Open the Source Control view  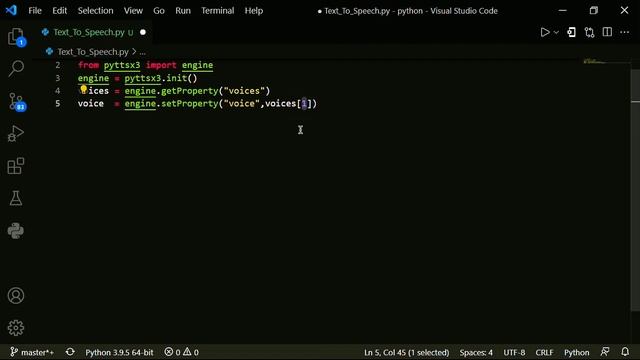tap(16, 101)
